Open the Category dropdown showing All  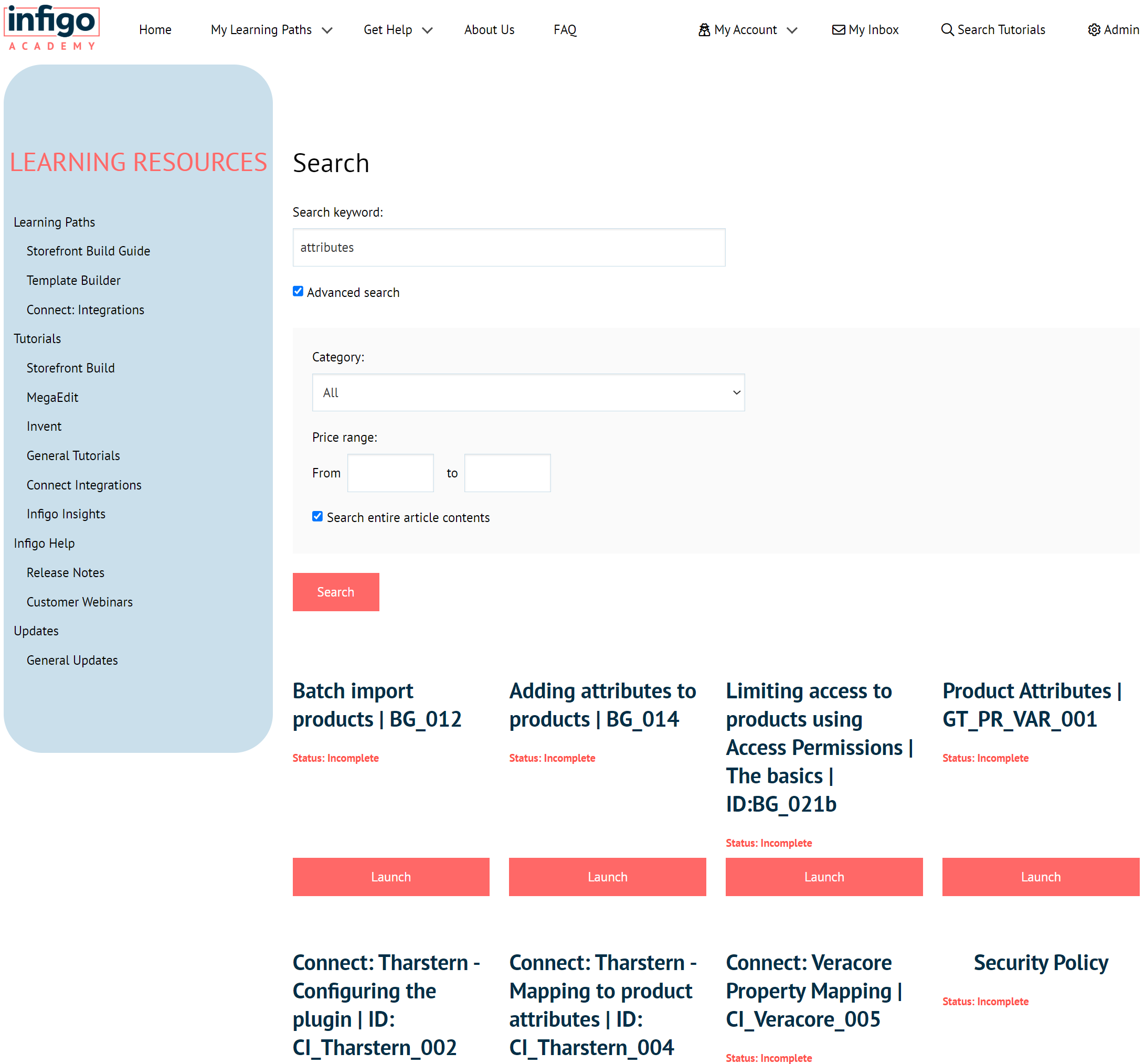point(528,392)
